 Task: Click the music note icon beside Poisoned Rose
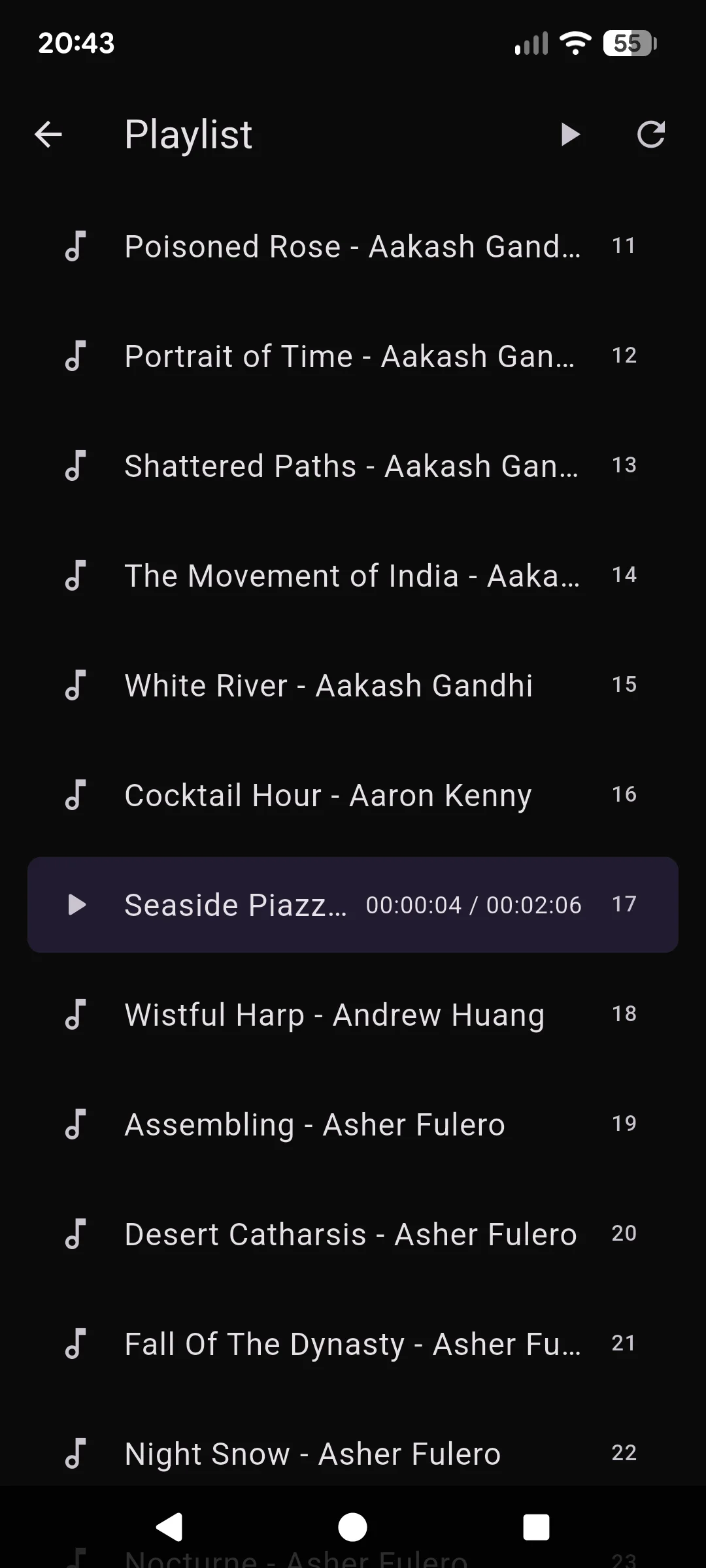click(76, 247)
